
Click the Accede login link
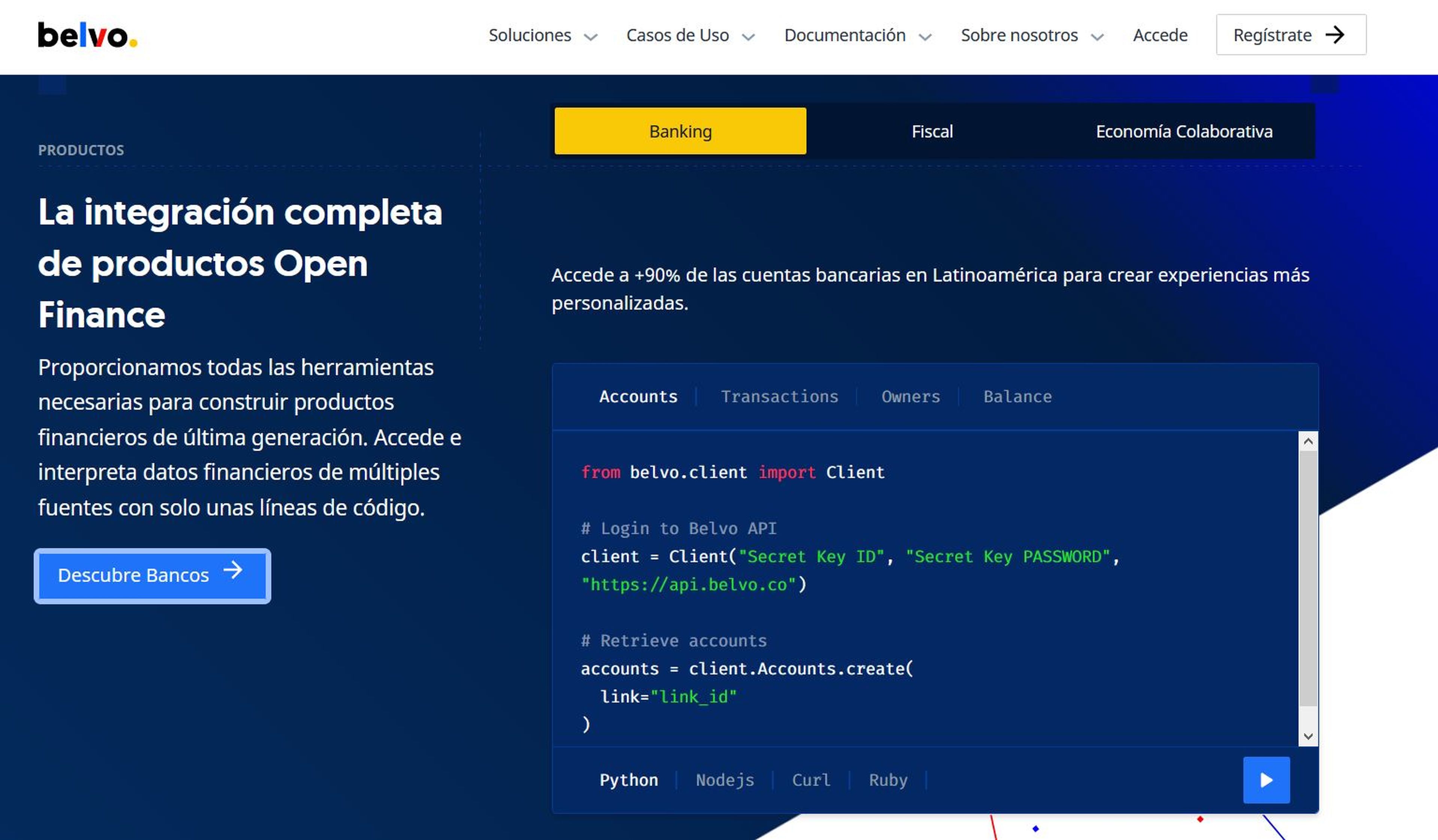(1159, 35)
